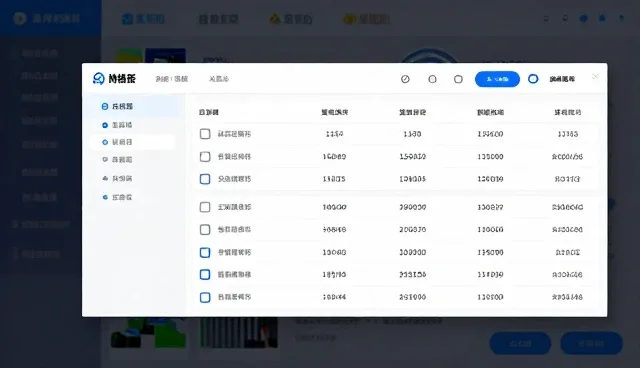The image size is (640, 368).
Task: Close the dialog with the X button
Action: click(x=596, y=76)
